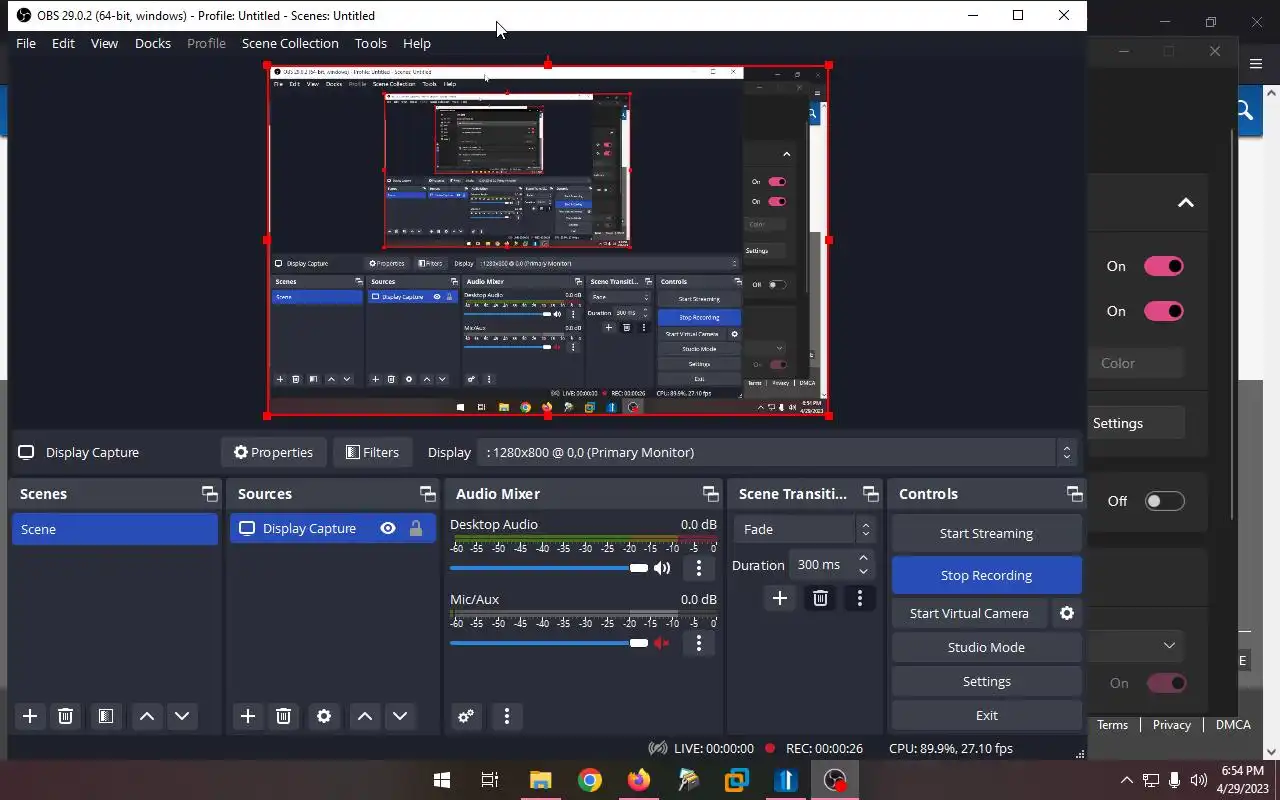Enable Studio Mode button
This screenshot has height=800, width=1280.
coord(986,647)
